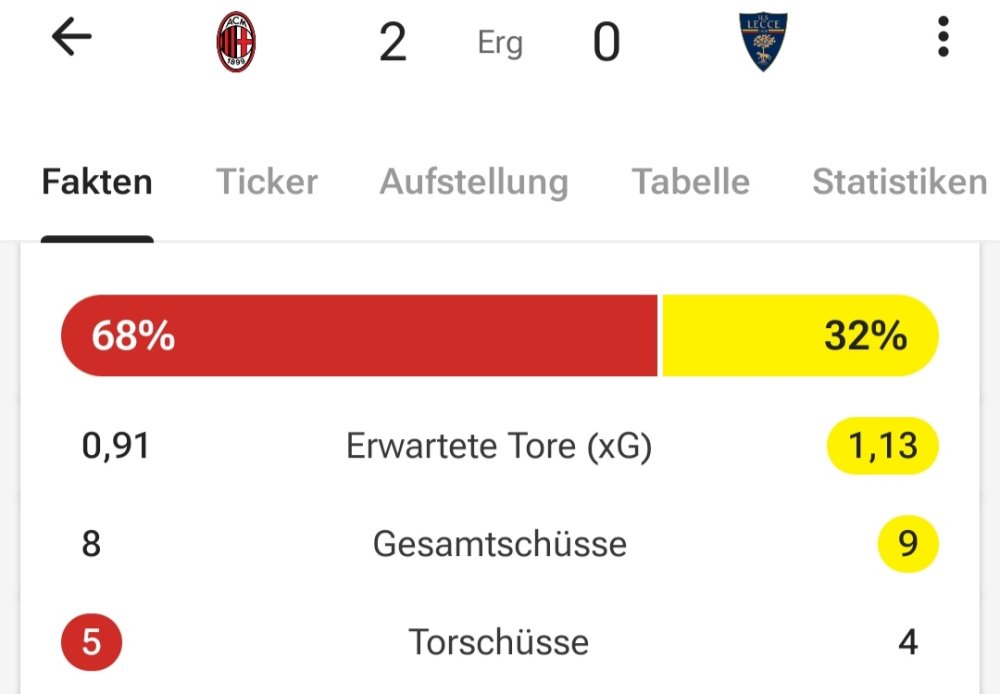Image resolution: width=1000 pixels, height=694 pixels.
Task: Click the Gesamtschüsse stat label
Action: 500,544
